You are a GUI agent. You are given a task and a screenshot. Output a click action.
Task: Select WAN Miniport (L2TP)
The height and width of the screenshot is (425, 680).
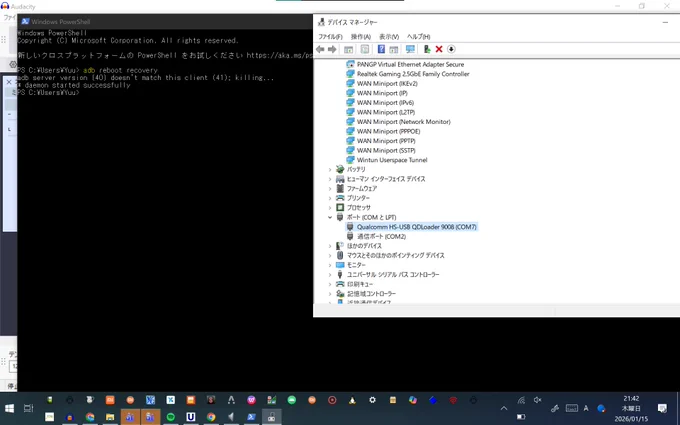coord(386,112)
